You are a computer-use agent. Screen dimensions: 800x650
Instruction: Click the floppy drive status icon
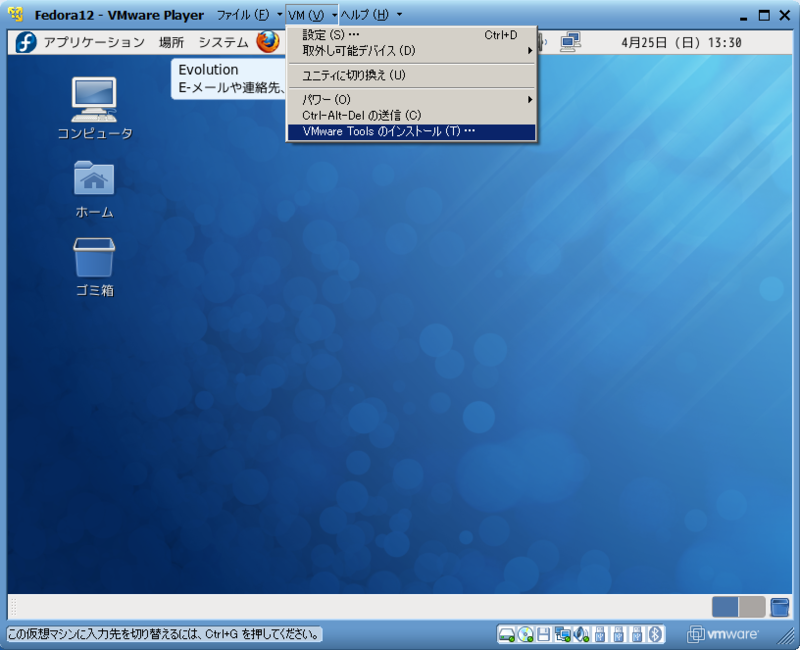[543, 634]
